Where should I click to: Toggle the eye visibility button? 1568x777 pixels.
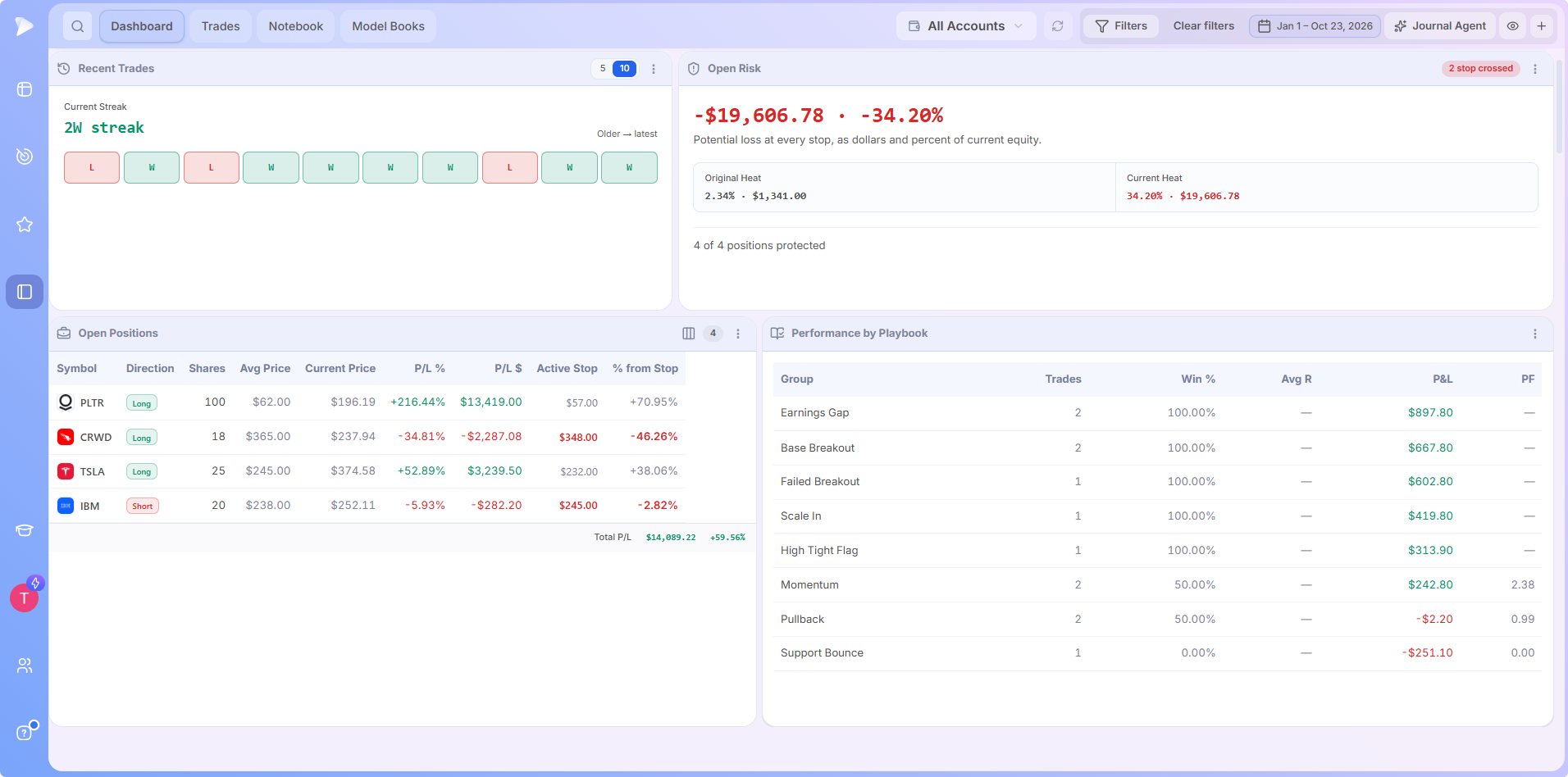[x=1513, y=26]
